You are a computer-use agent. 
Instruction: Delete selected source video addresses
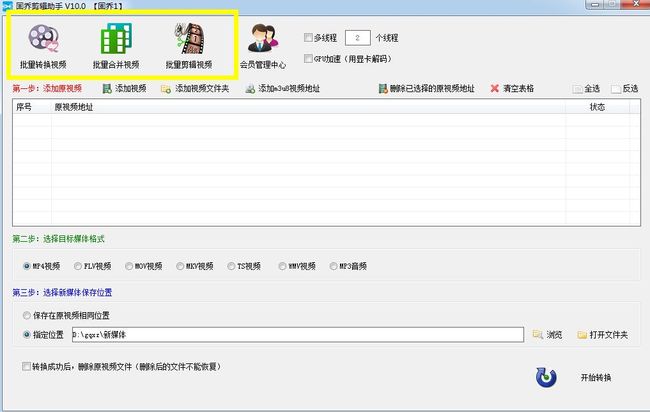point(427,88)
